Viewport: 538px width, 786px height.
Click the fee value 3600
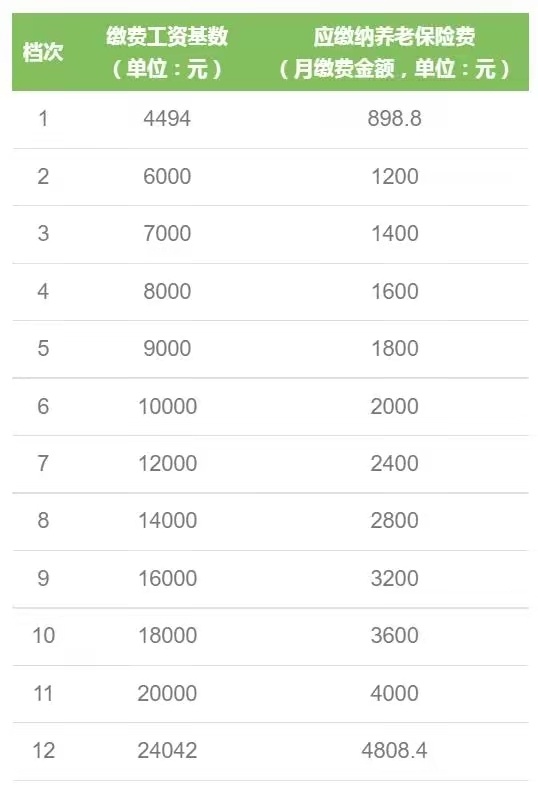tap(395, 635)
